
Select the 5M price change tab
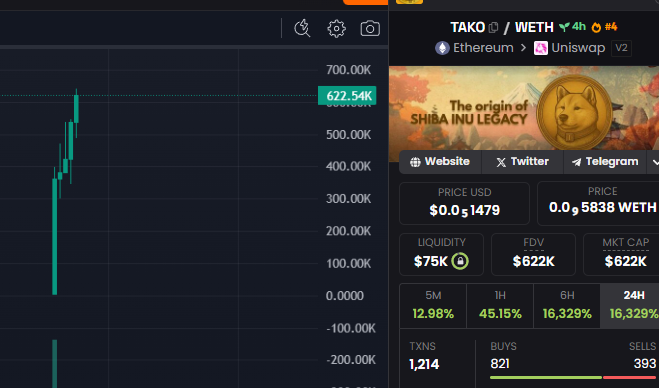(433, 306)
